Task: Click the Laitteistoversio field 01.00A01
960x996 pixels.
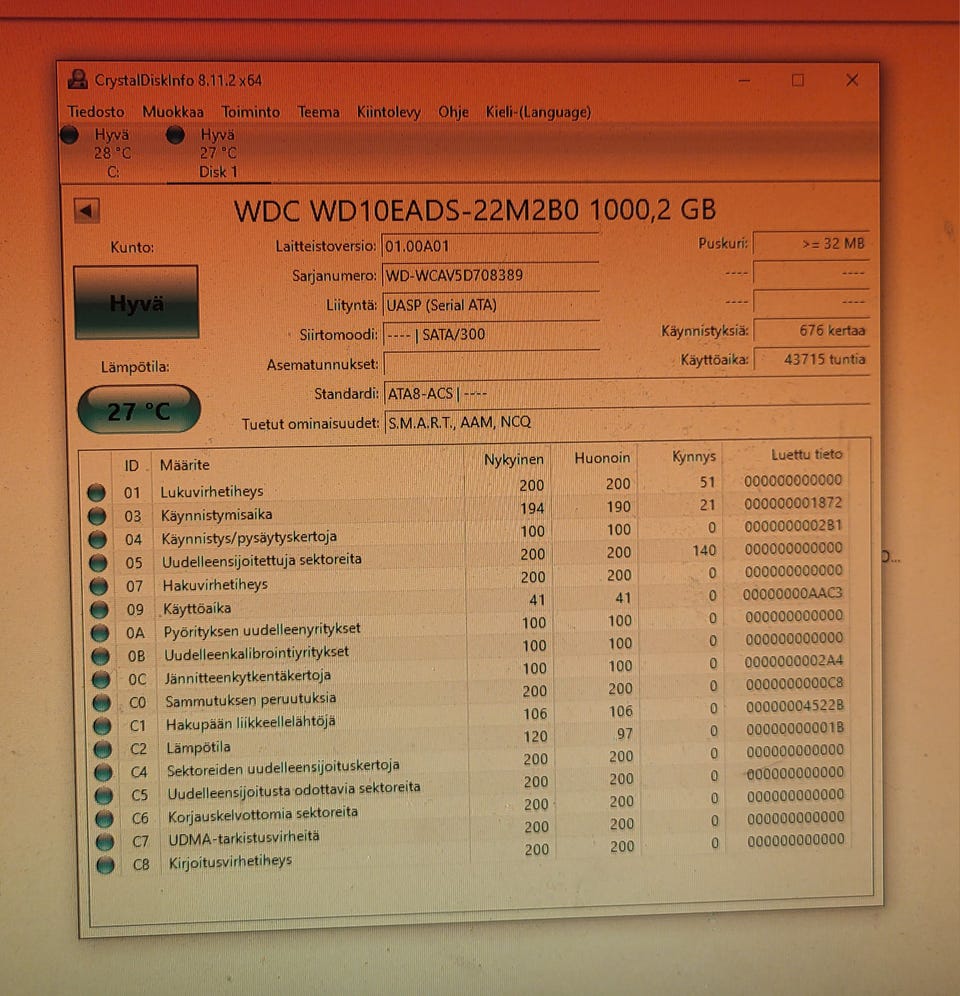Action: (490, 246)
